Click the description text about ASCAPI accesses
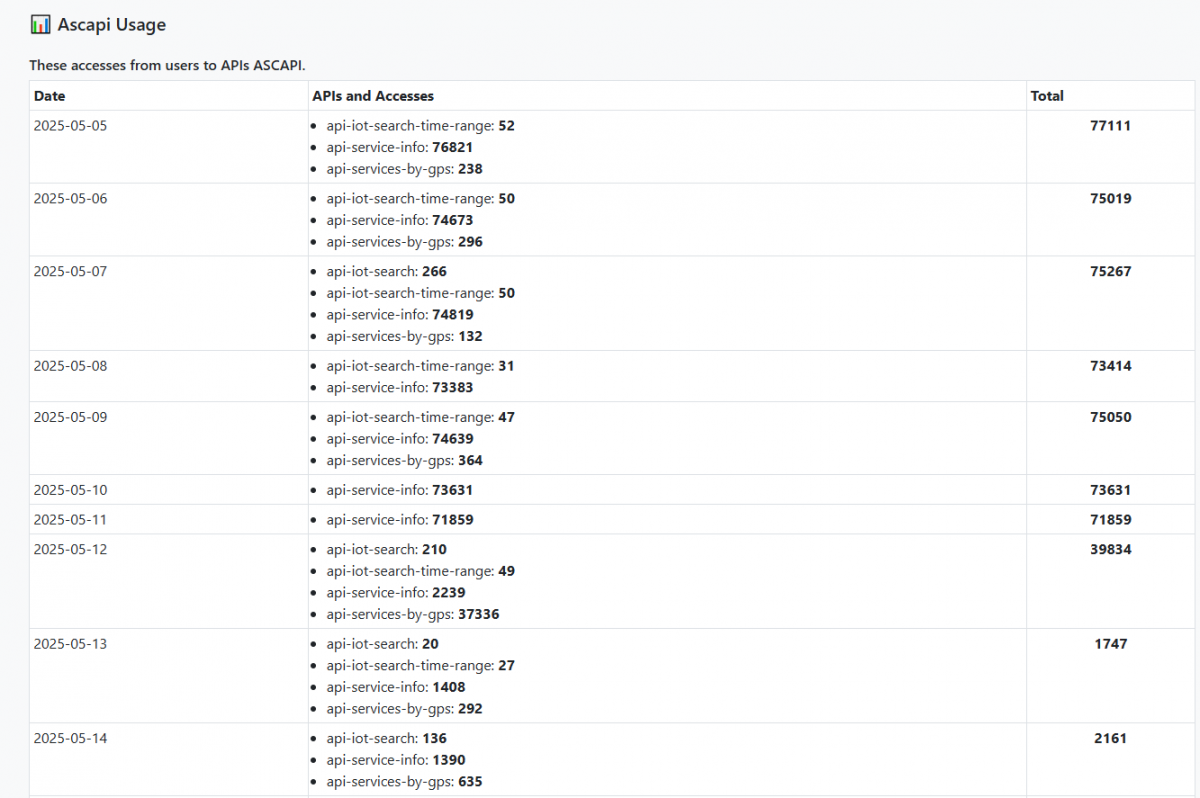 pos(167,65)
